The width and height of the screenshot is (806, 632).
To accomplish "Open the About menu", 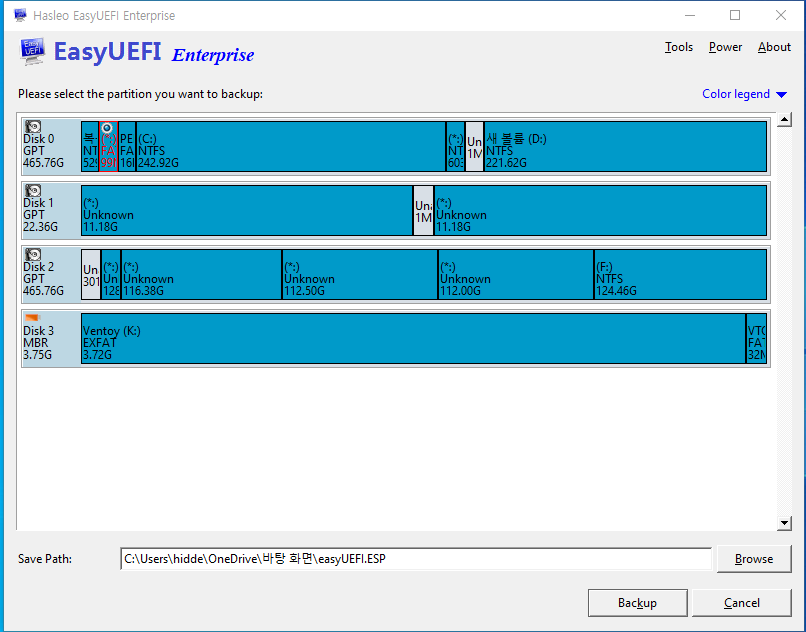I will [774, 47].
